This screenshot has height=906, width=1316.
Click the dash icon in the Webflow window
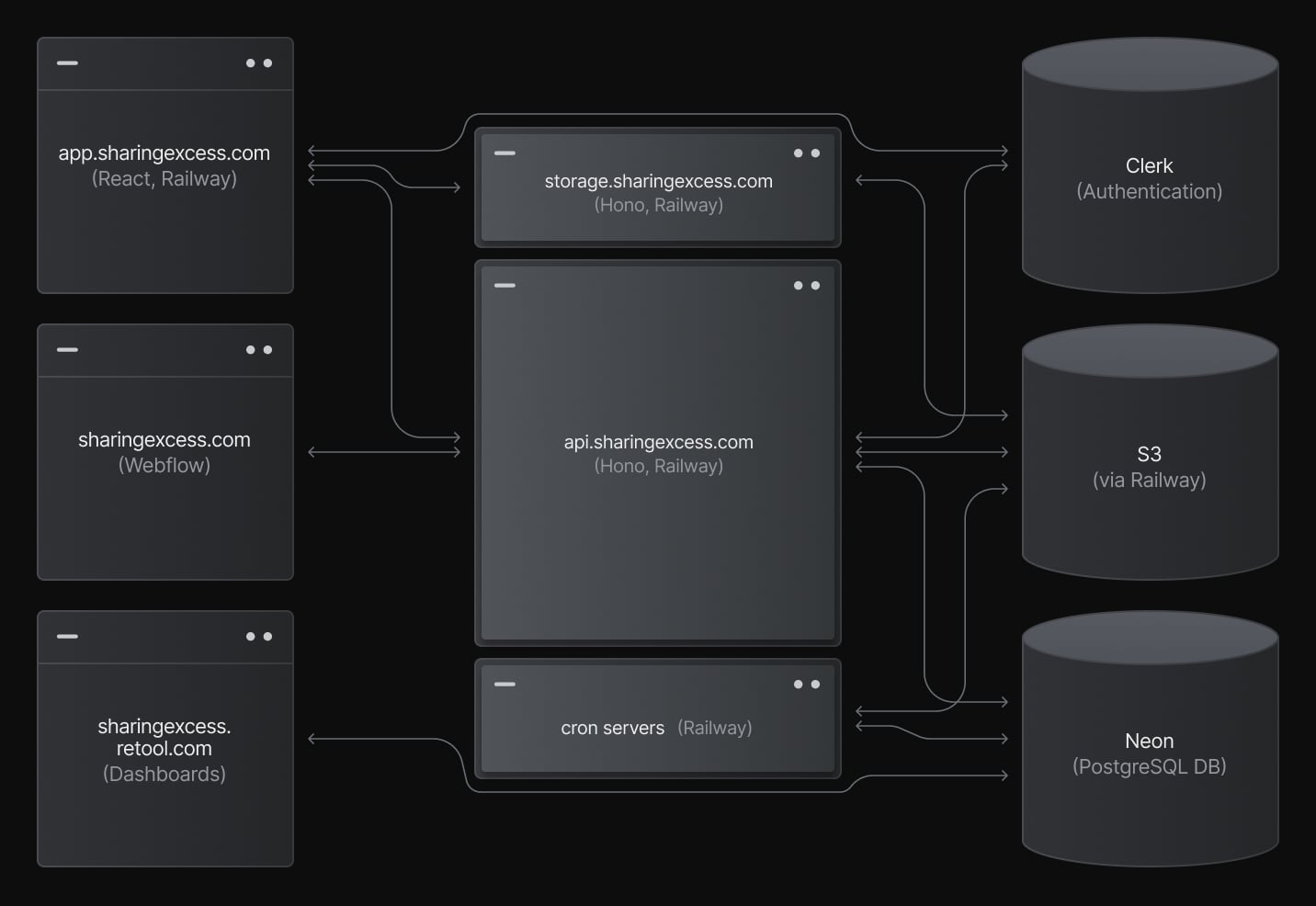point(67,350)
